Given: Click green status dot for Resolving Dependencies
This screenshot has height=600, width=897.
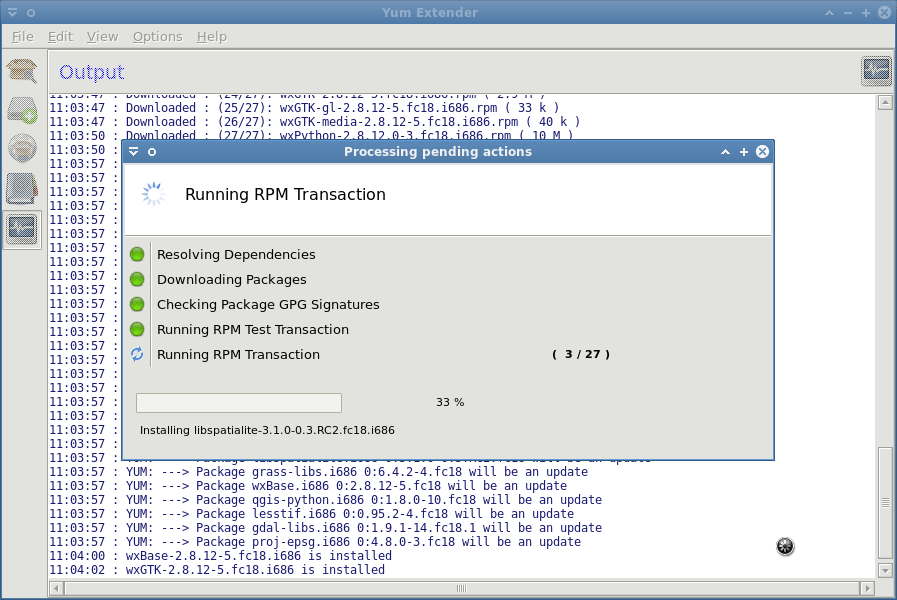Looking at the screenshot, I should click(137, 255).
